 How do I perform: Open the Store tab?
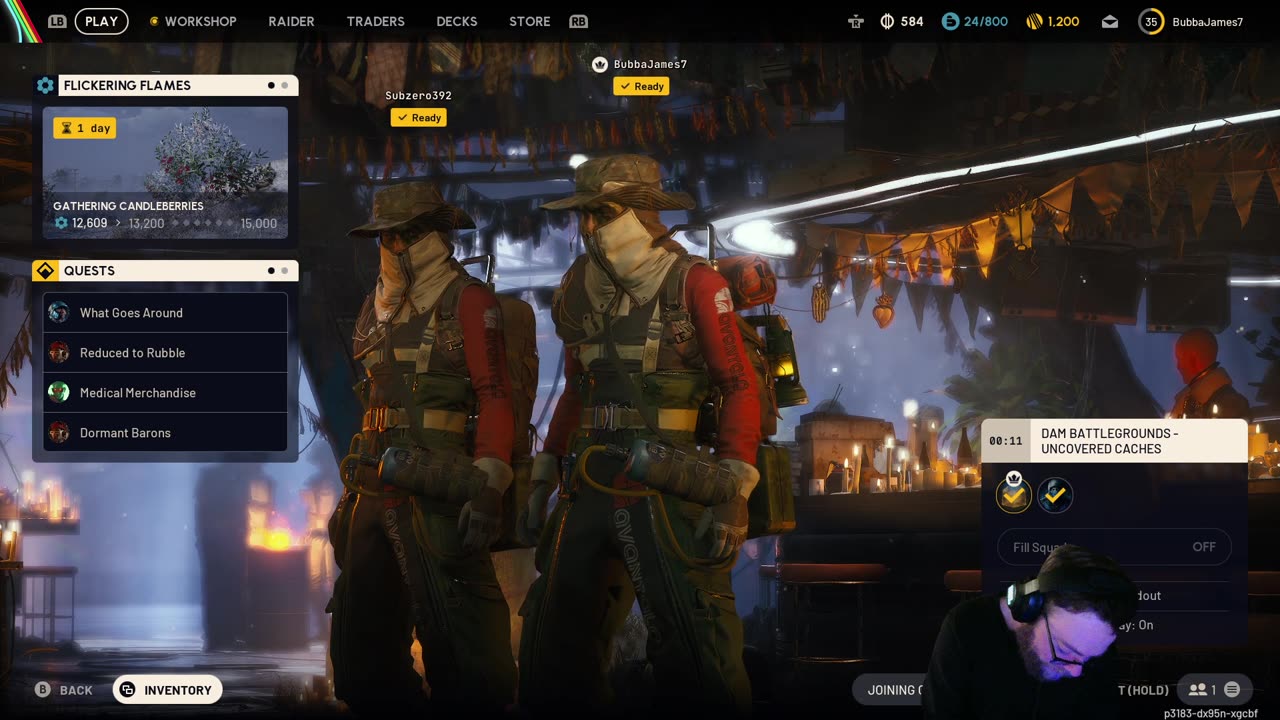click(530, 21)
